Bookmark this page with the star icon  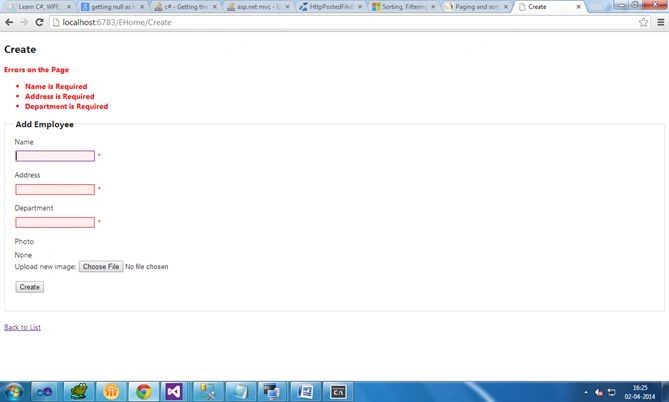pos(643,22)
